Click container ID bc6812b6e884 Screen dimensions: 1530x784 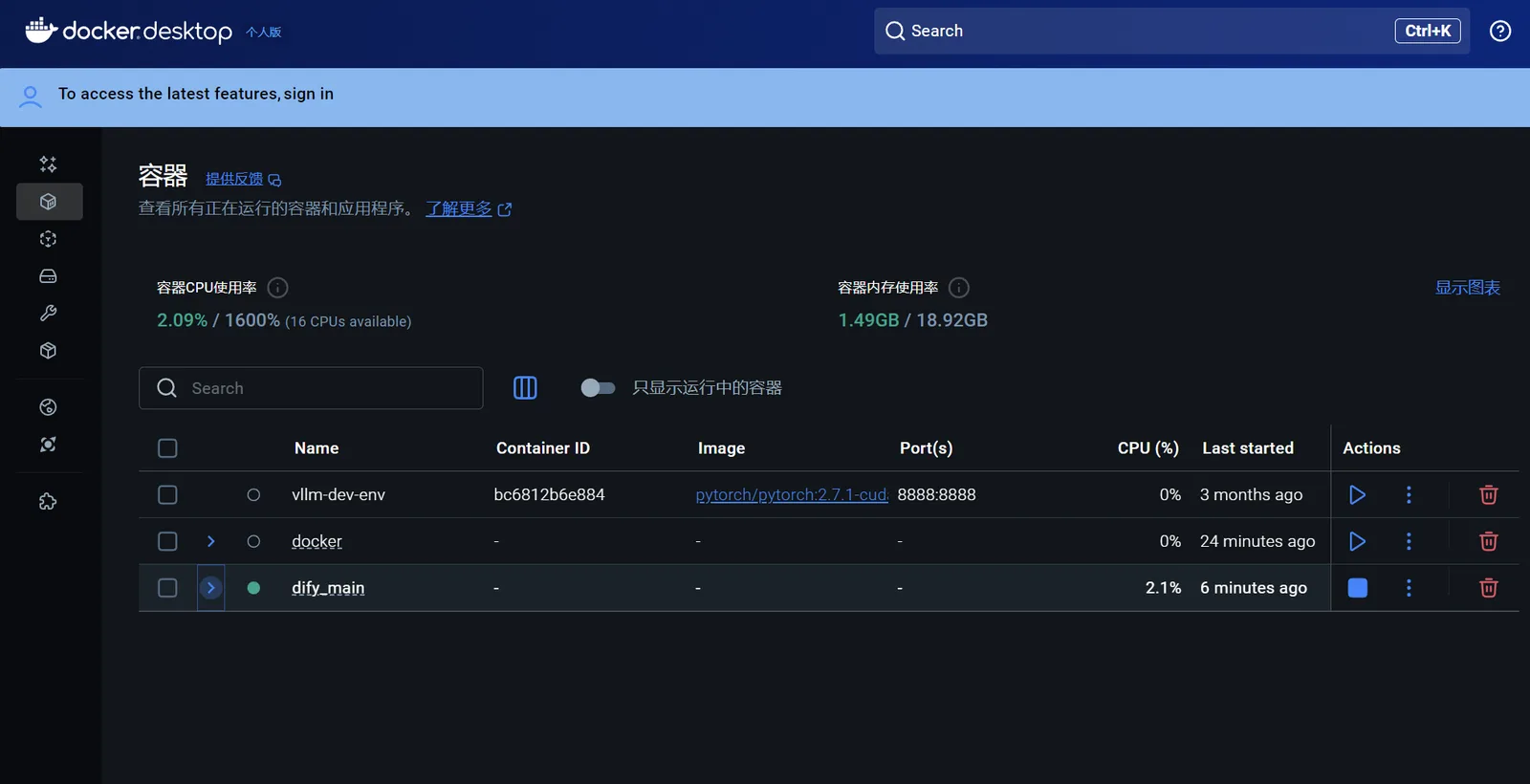(x=549, y=494)
